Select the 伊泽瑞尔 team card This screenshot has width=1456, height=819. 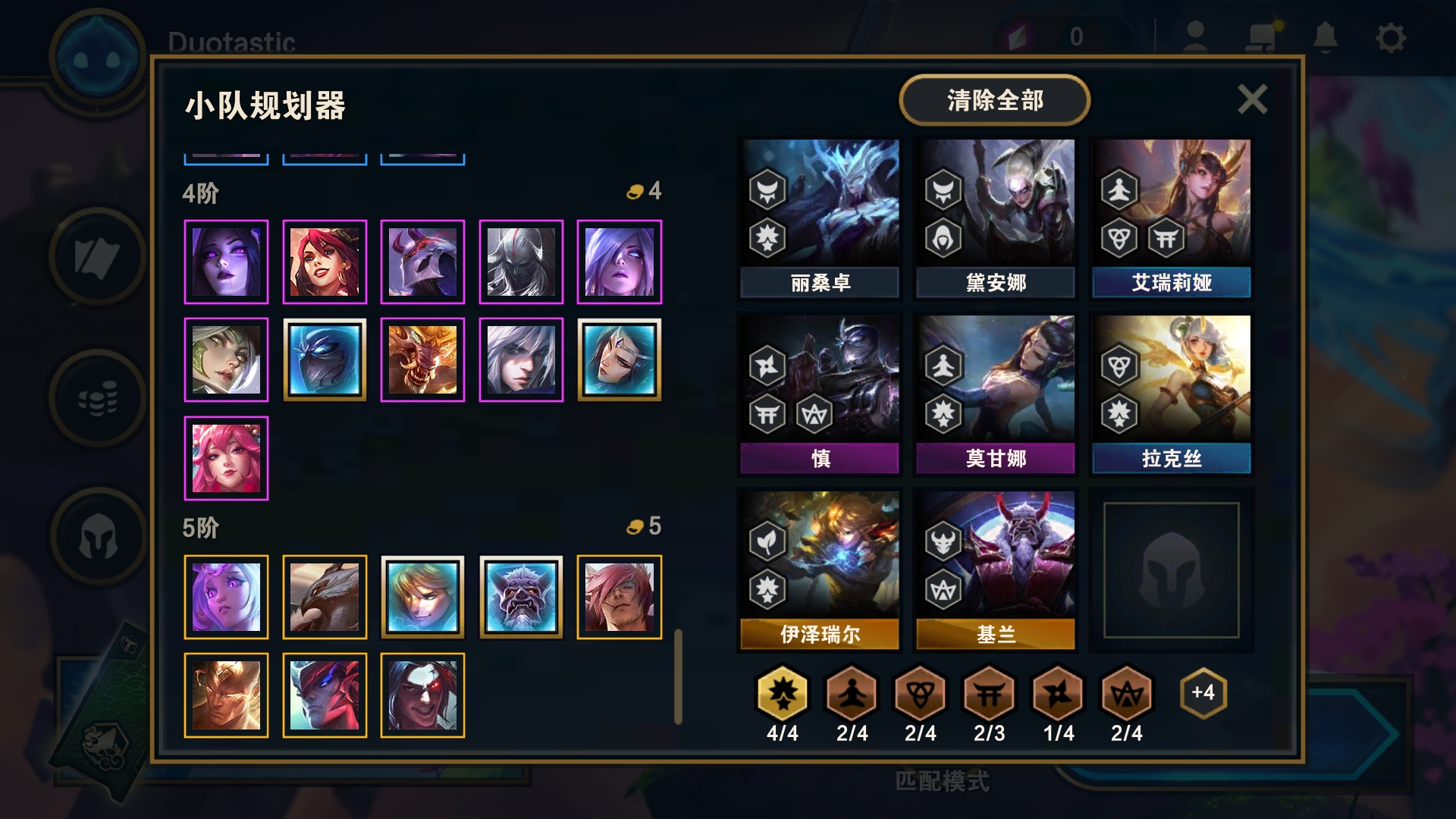tap(820, 570)
